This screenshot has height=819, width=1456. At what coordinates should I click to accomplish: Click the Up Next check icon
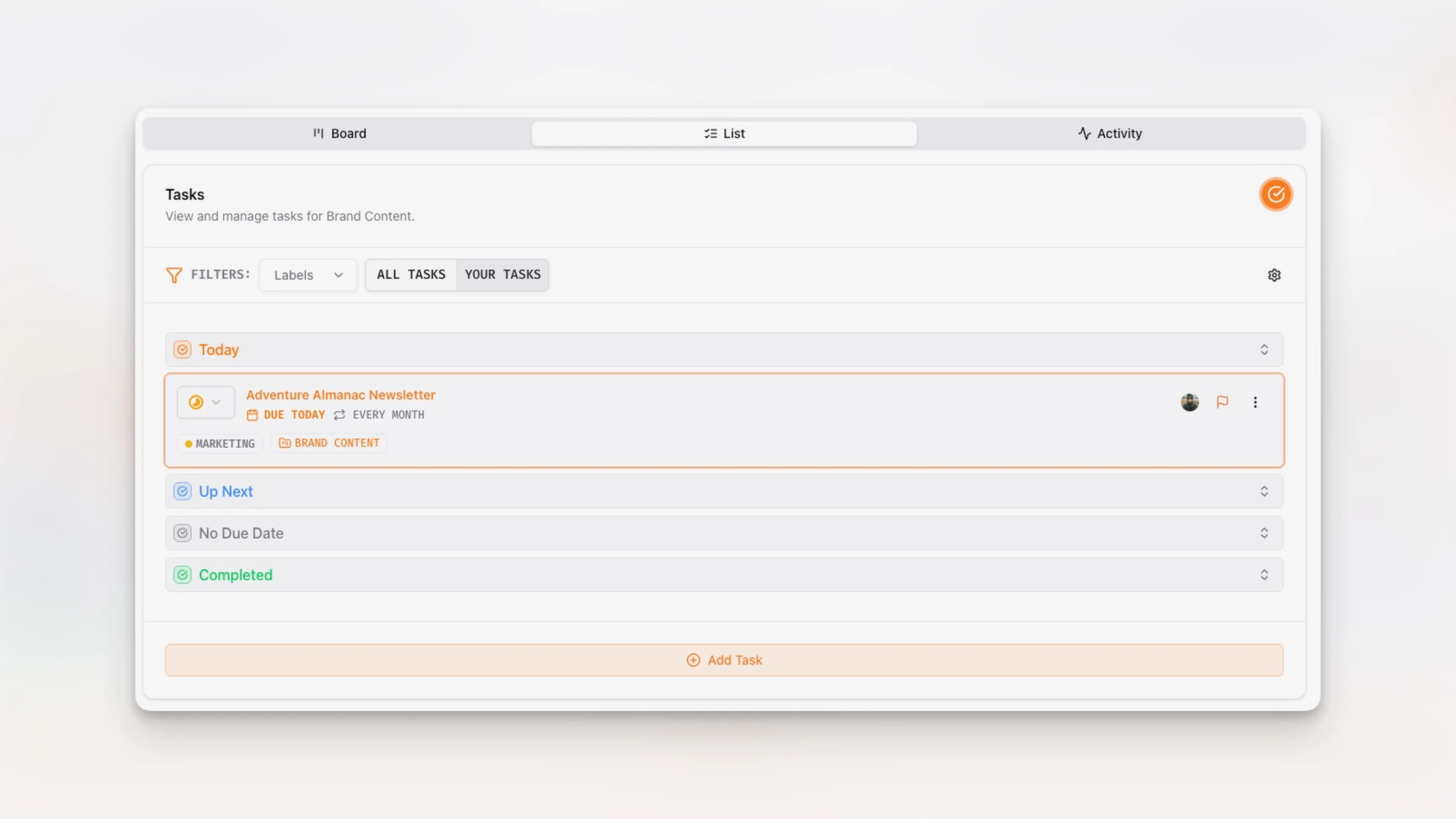coord(182,492)
